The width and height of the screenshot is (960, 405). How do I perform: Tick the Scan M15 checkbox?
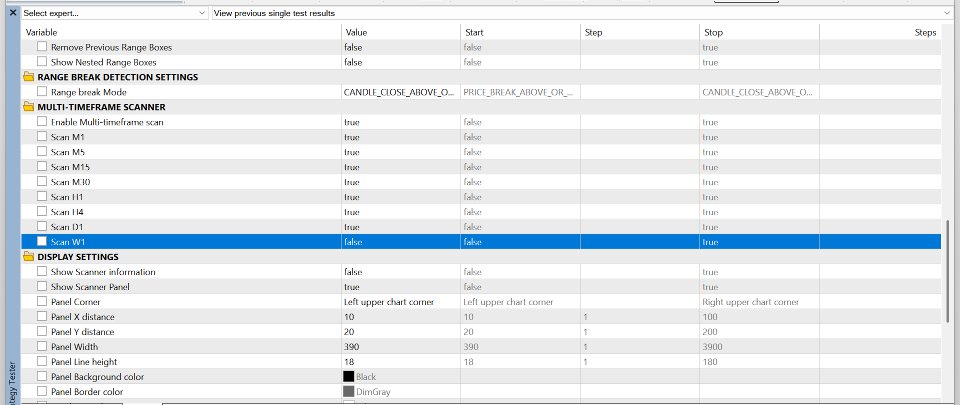42,166
